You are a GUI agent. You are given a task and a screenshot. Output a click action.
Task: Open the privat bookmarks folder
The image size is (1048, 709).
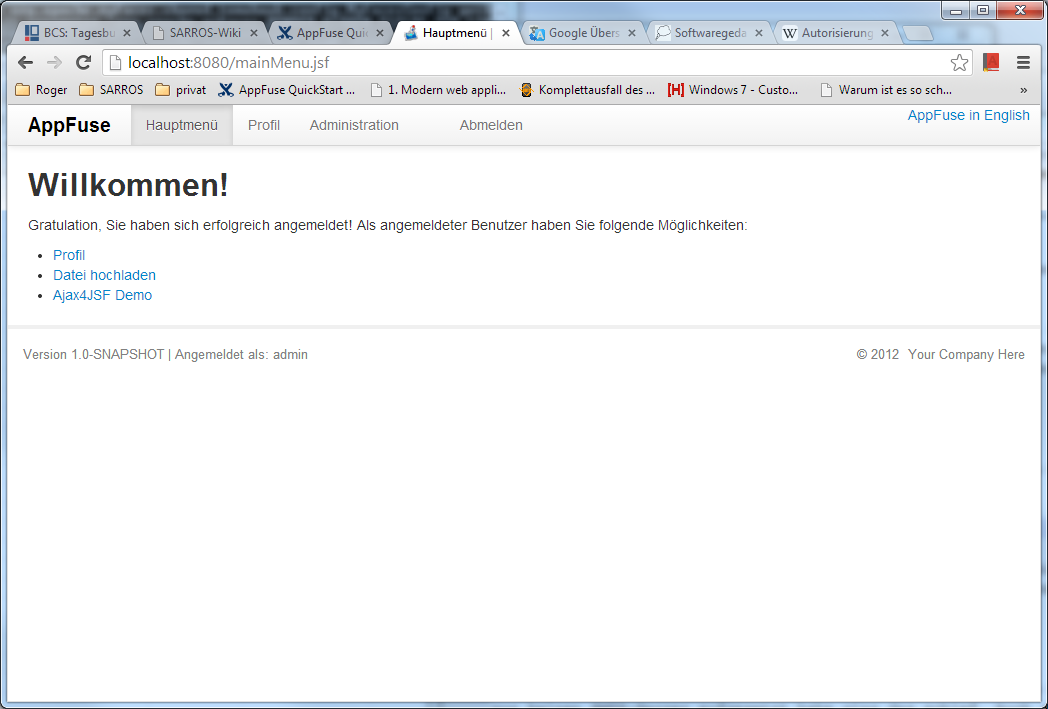175,89
